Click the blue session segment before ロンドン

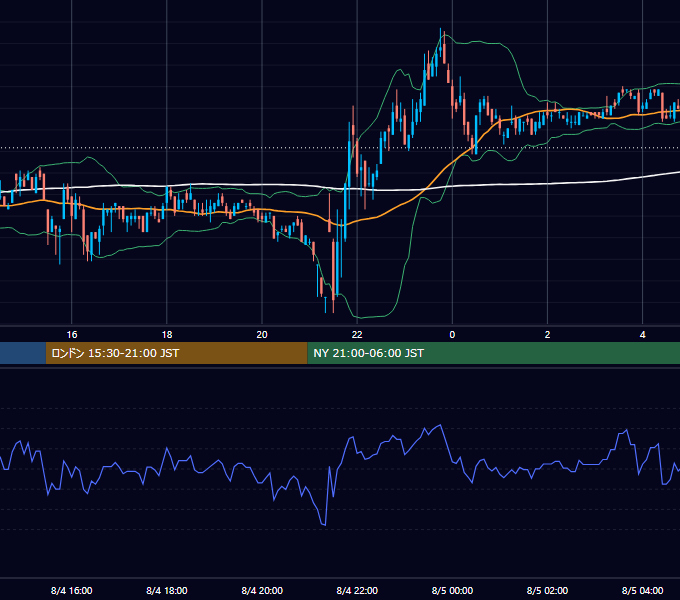click(x=23, y=353)
